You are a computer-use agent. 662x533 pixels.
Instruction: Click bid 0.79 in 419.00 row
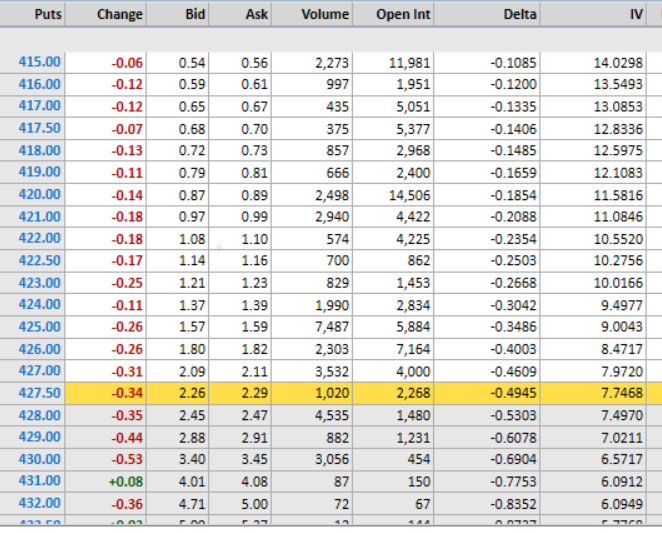tap(192, 173)
